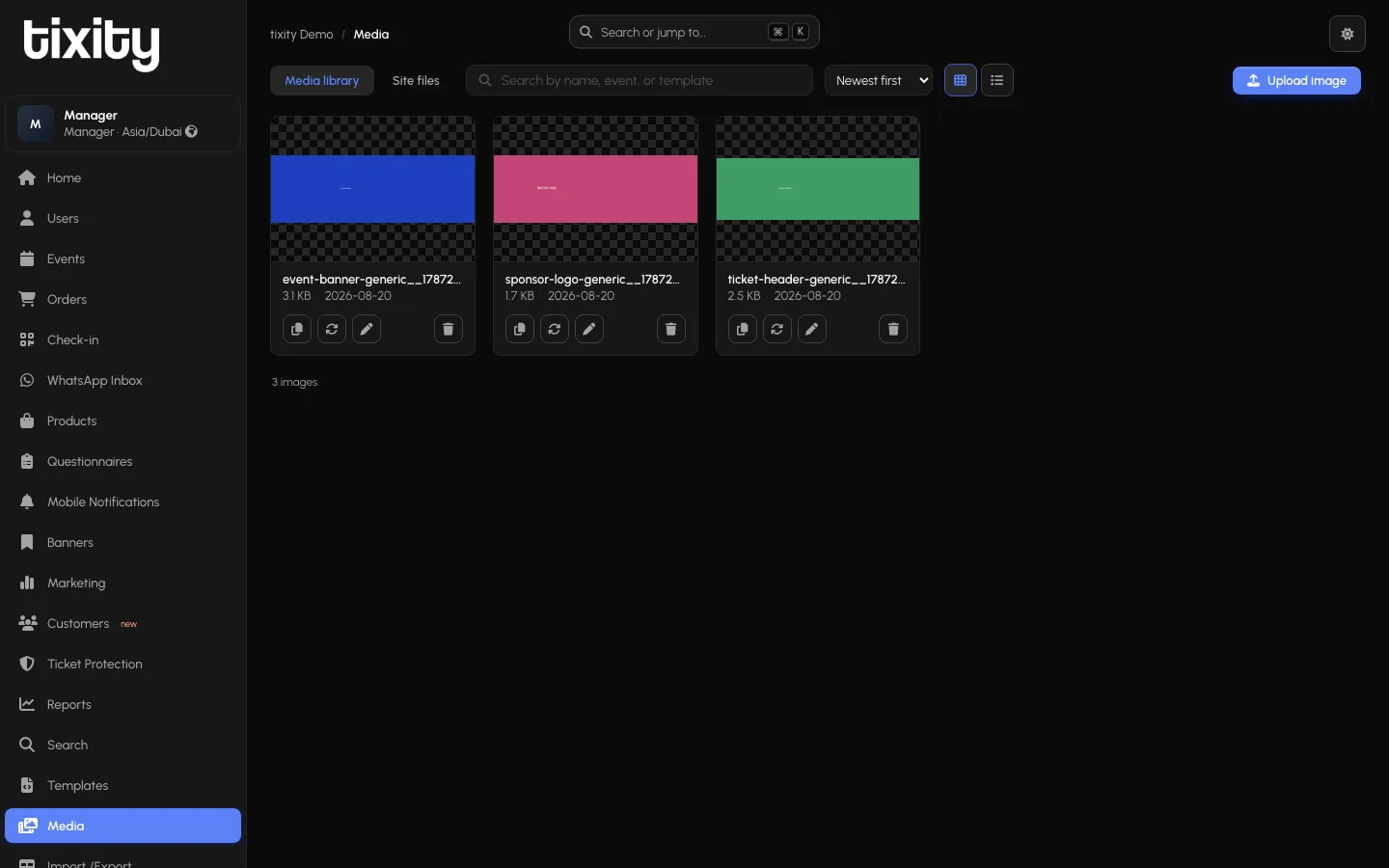Go to Reports in the sidebar

(x=123, y=704)
